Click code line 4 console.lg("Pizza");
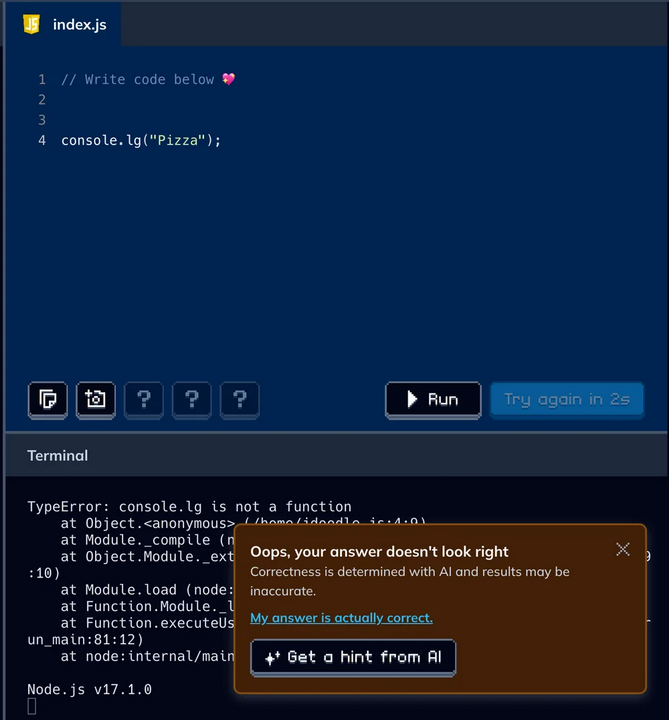The width and height of the screenshot is (669, 720). [141, 140]
